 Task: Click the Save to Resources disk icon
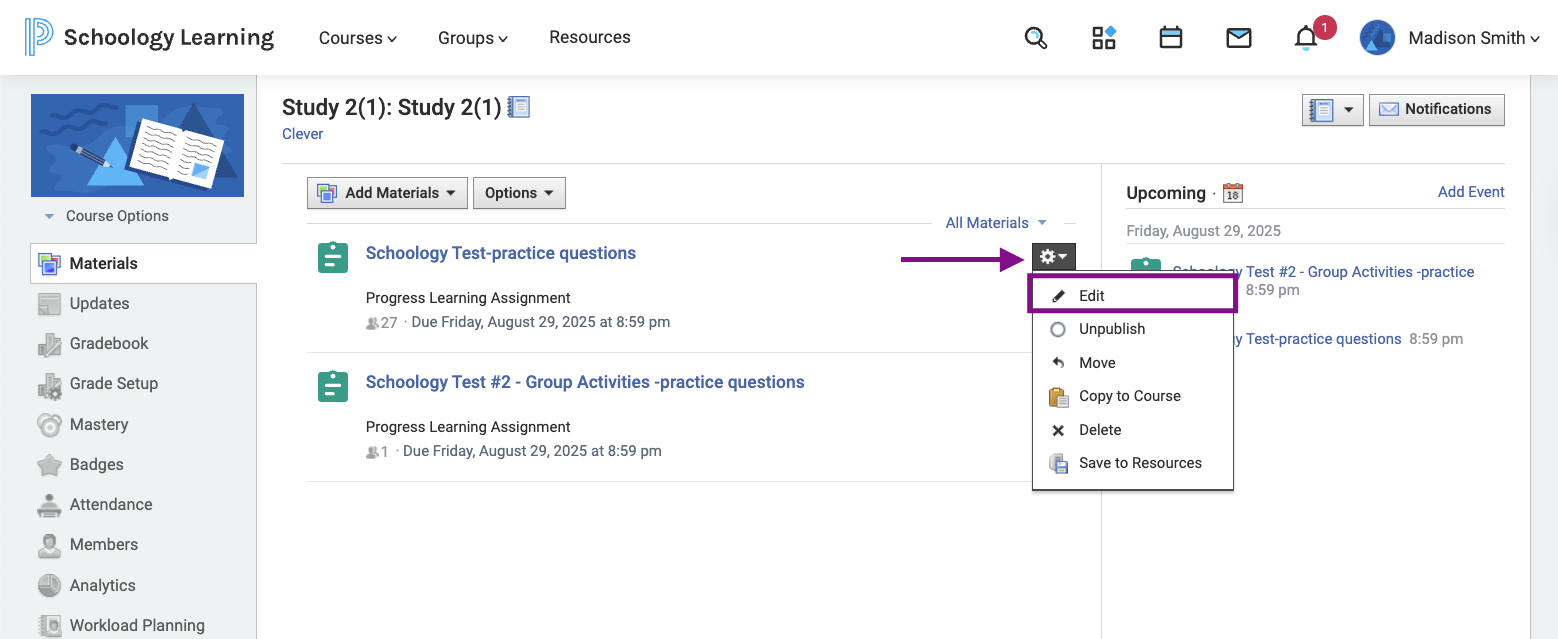[x=1058, y=464]
